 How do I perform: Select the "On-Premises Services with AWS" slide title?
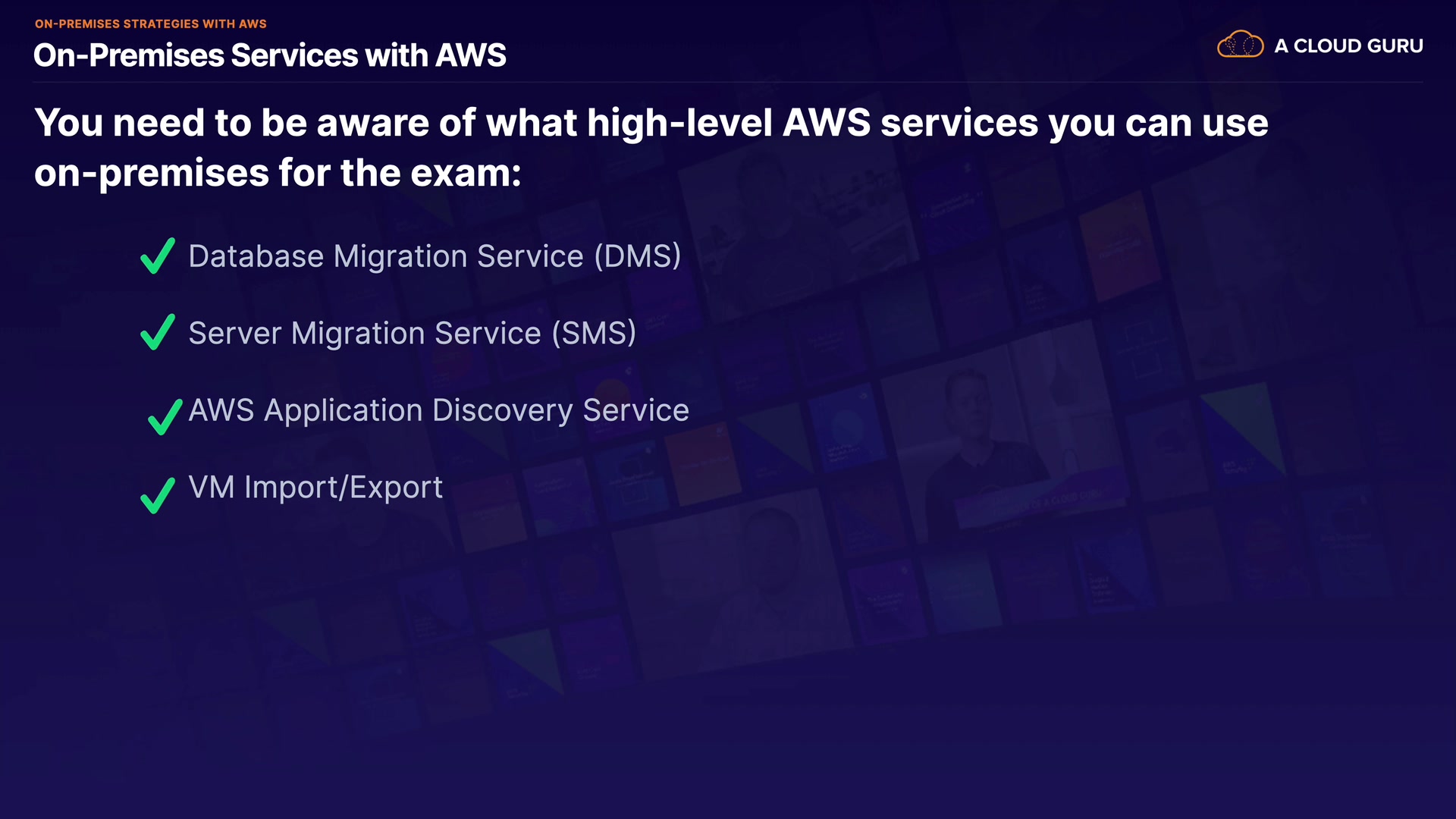[x=270, y=55]
